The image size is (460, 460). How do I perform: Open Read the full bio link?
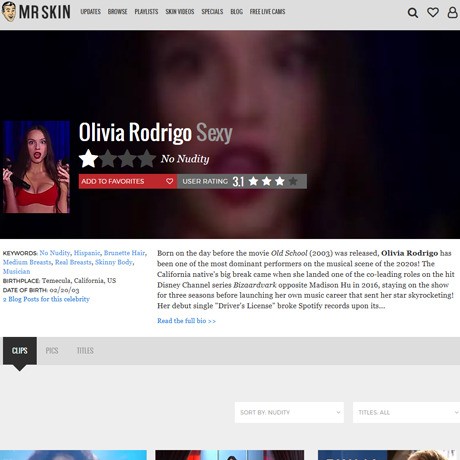[186, 321]
